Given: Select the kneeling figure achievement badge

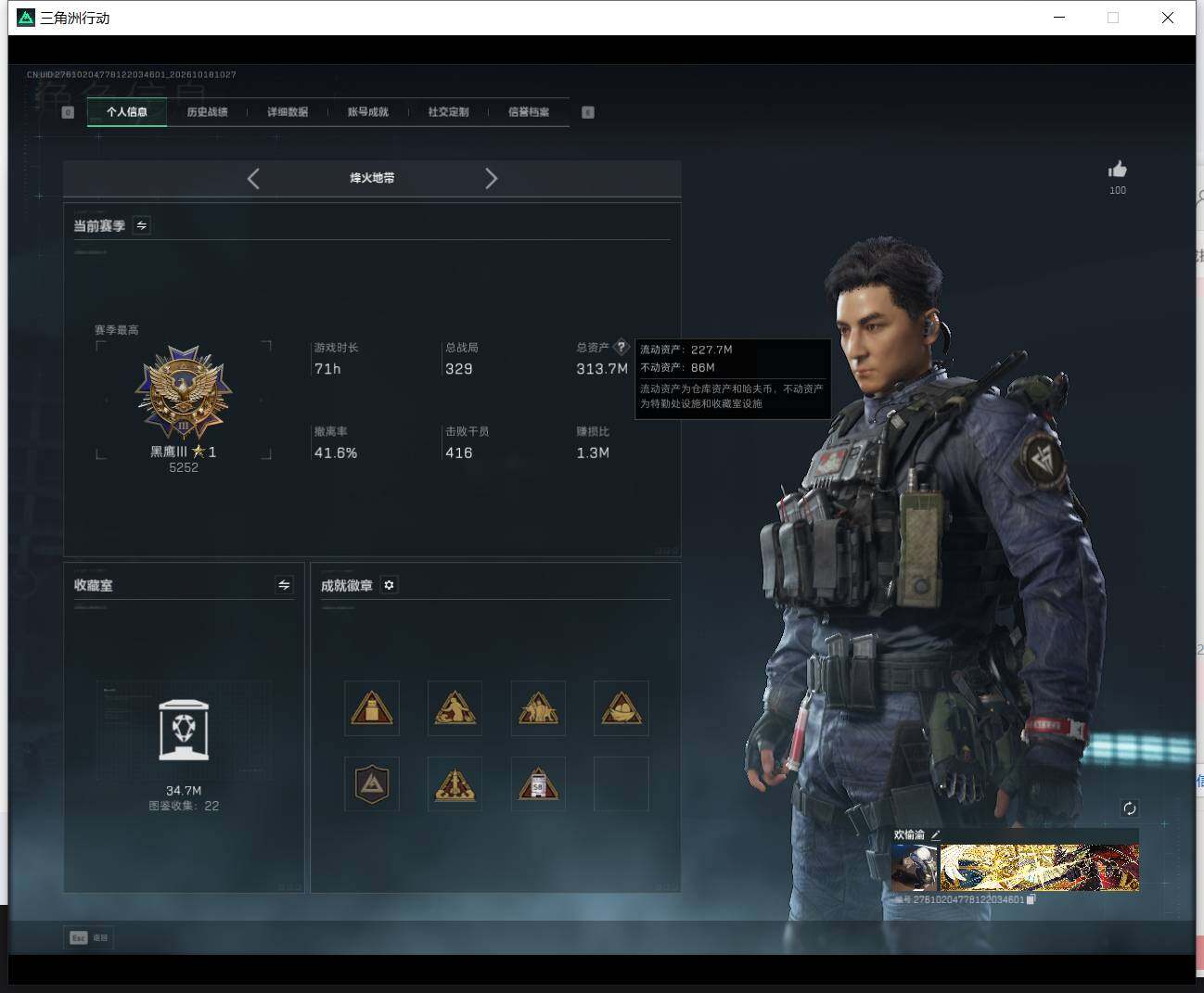Looking at the screenshot, I should pyautogui.click(x=455, y=708).
